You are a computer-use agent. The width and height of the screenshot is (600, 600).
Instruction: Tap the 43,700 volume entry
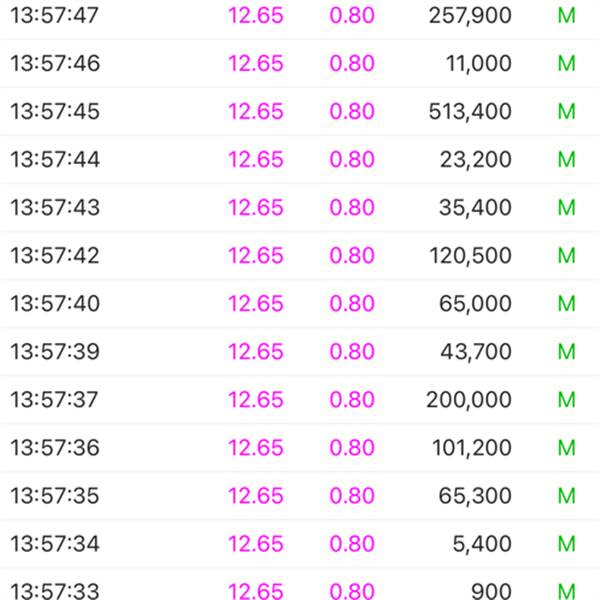(476, 351)
